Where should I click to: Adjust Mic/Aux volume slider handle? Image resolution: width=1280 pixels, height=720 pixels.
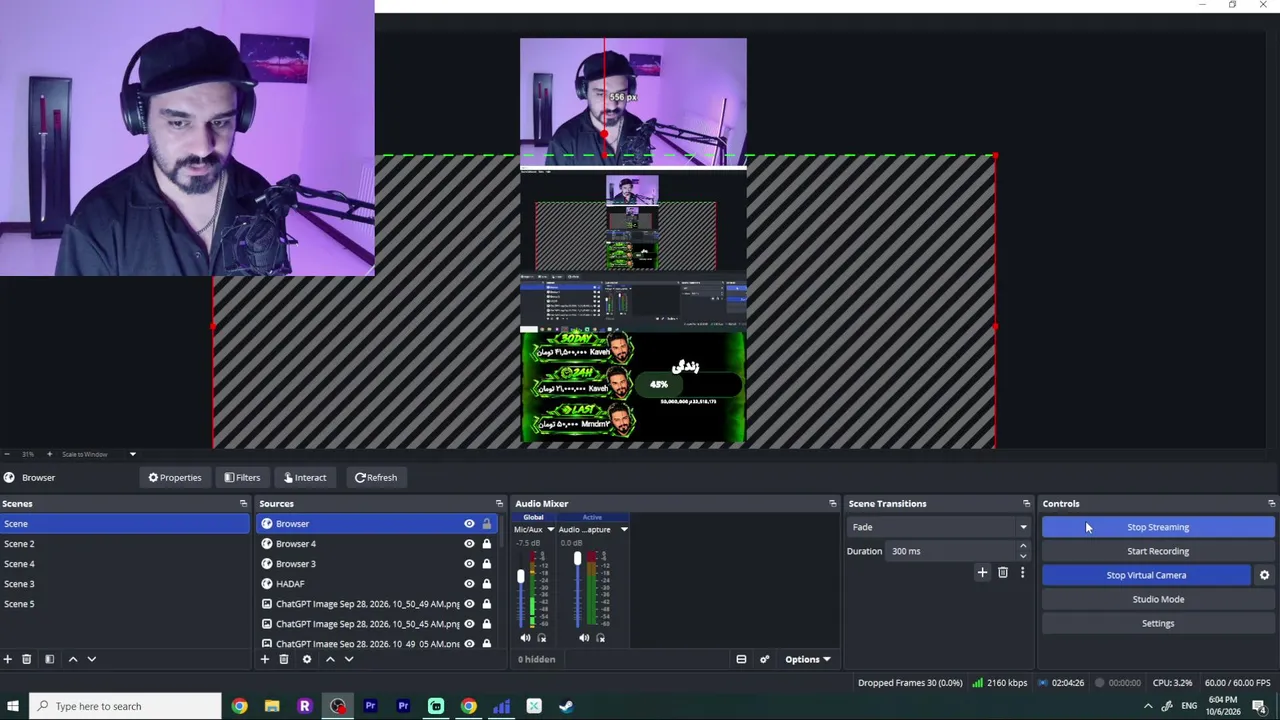coord(520,577)
